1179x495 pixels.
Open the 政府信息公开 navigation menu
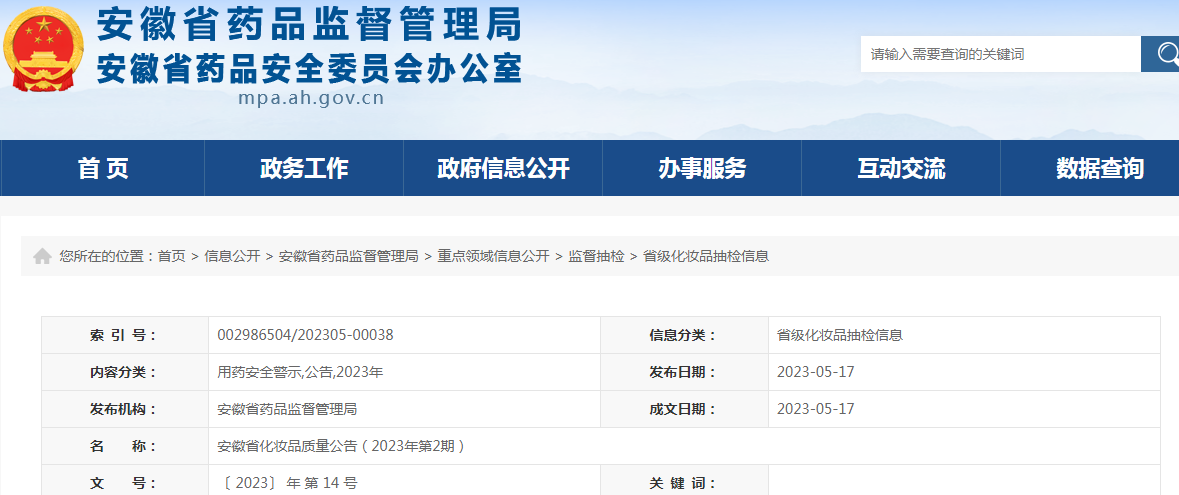point(503,168)
